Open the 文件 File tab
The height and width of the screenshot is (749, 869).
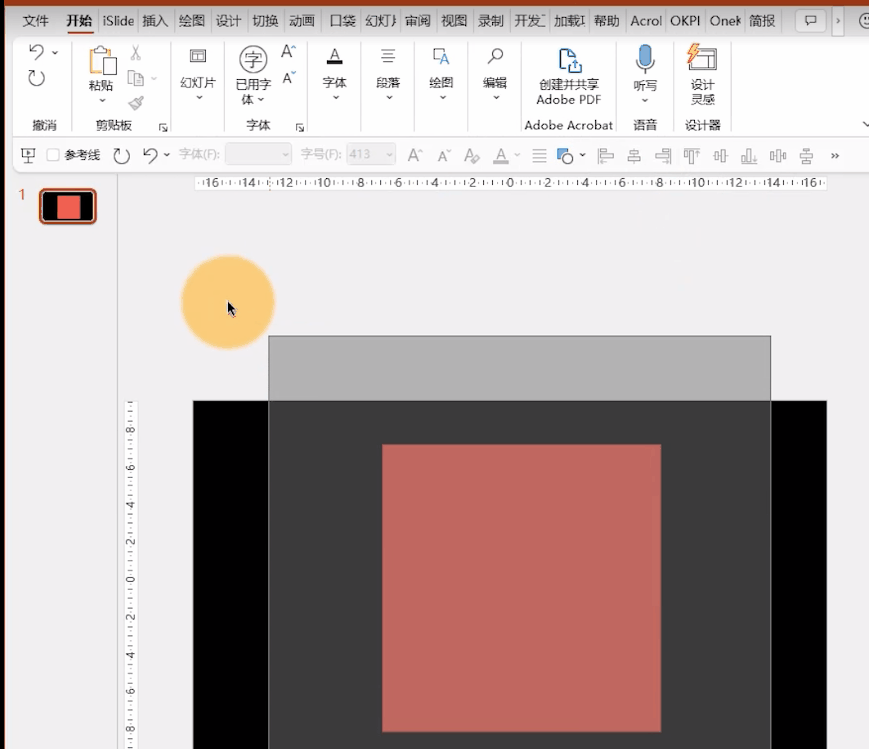click(35, 21)
